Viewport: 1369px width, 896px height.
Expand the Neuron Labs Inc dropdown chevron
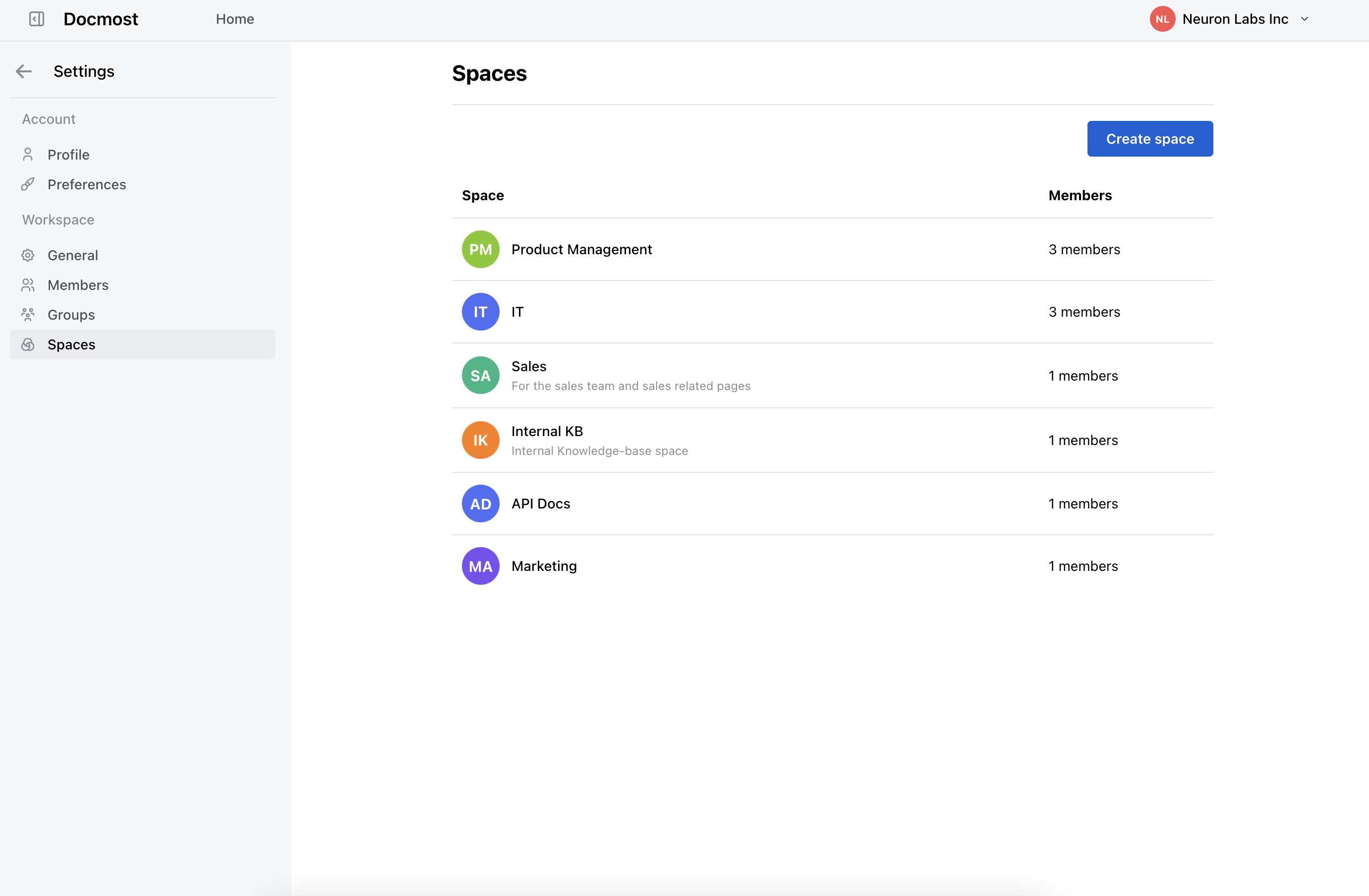click(x=1304, y=19)
